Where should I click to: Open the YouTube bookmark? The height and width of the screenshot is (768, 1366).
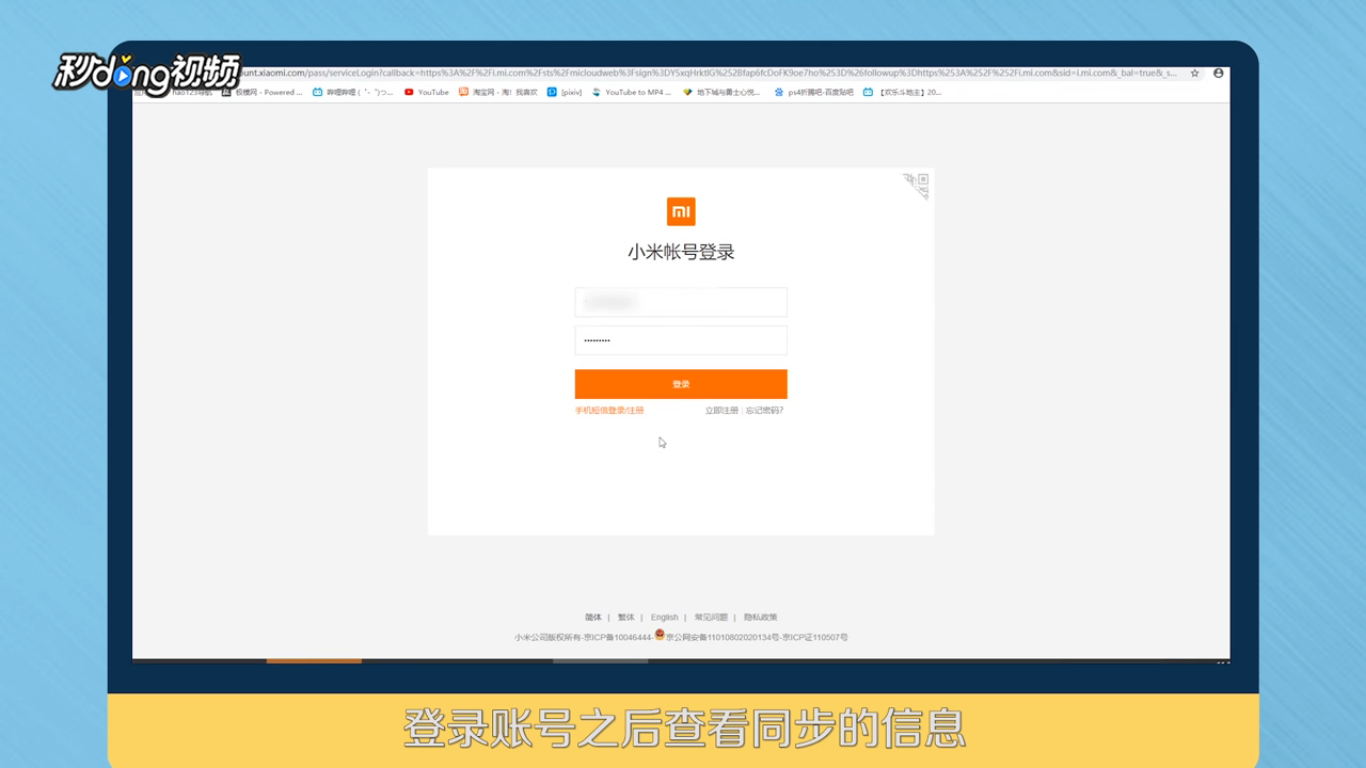426,92
